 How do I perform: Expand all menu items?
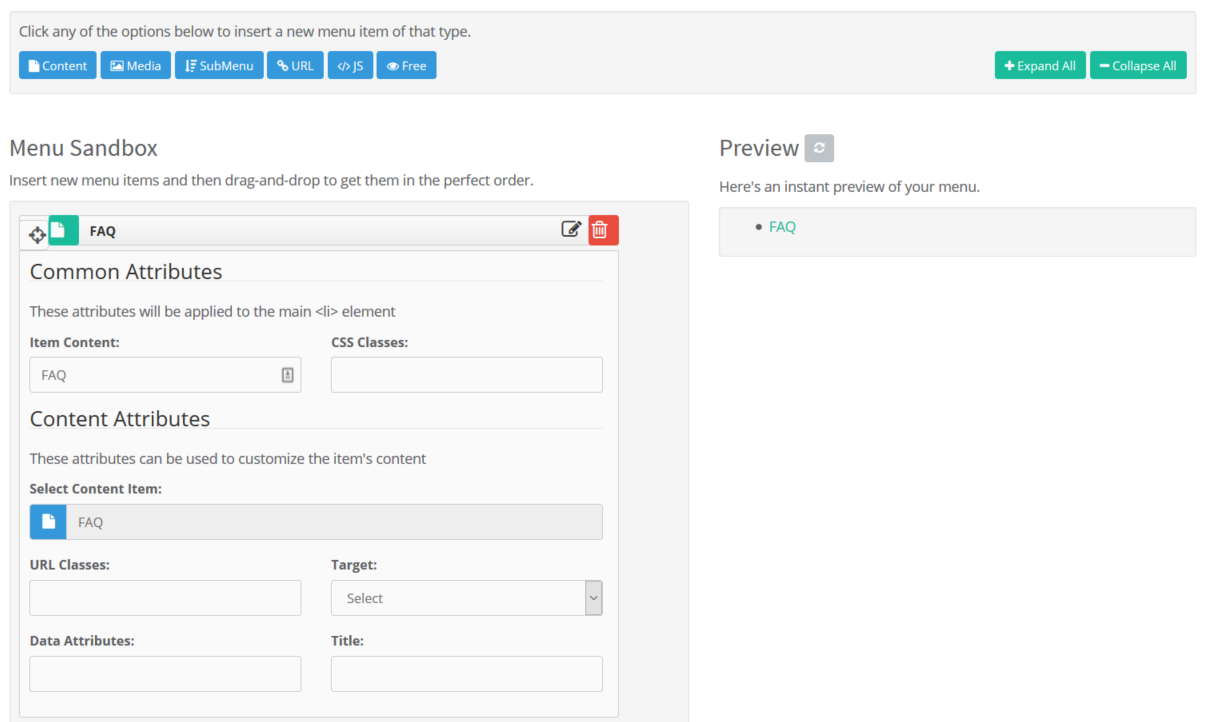tap(1040, 66)
